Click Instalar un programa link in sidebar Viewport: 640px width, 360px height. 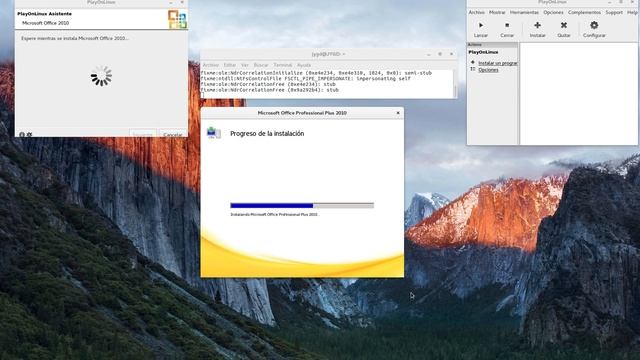click(498, 63)
